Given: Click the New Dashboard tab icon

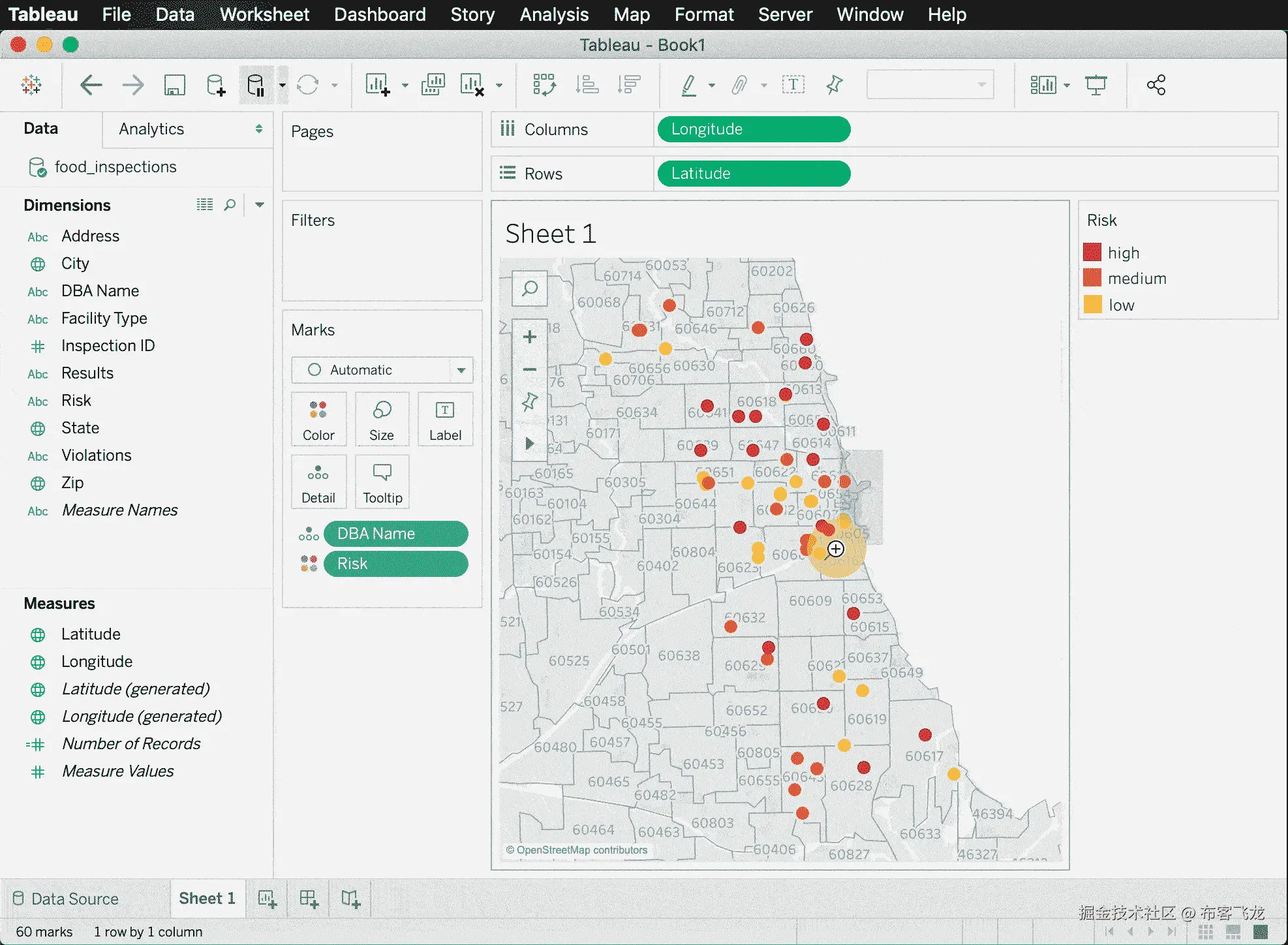Looking at the screenshot, I should (309, 899).
